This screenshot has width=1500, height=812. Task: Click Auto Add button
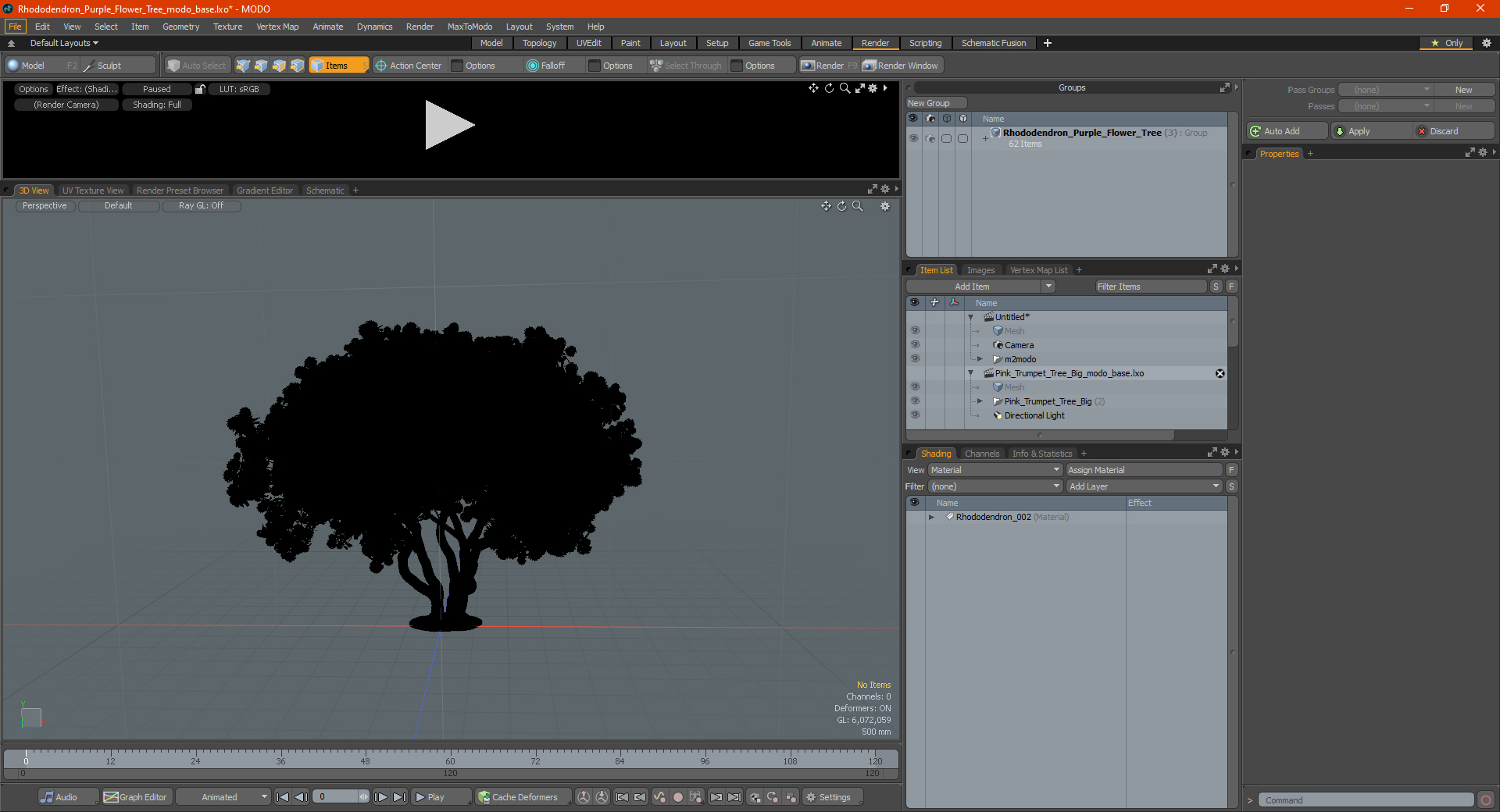pyautogui.click(x=1287, y=131)
